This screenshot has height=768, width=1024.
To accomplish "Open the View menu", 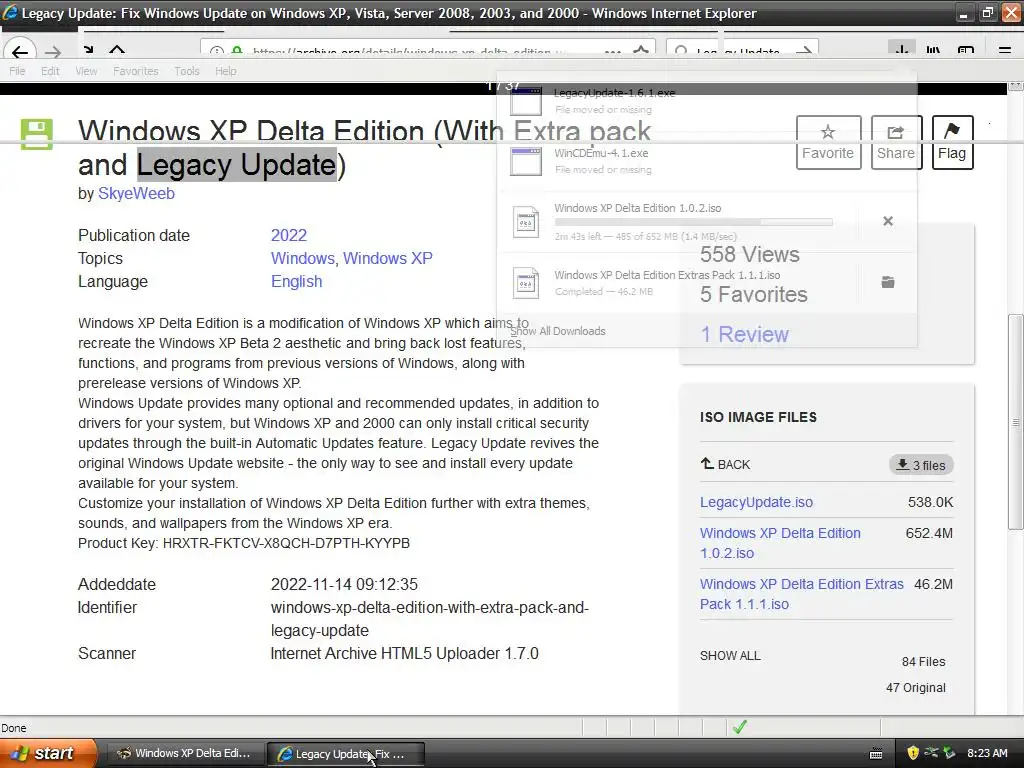I will [86, 71].
